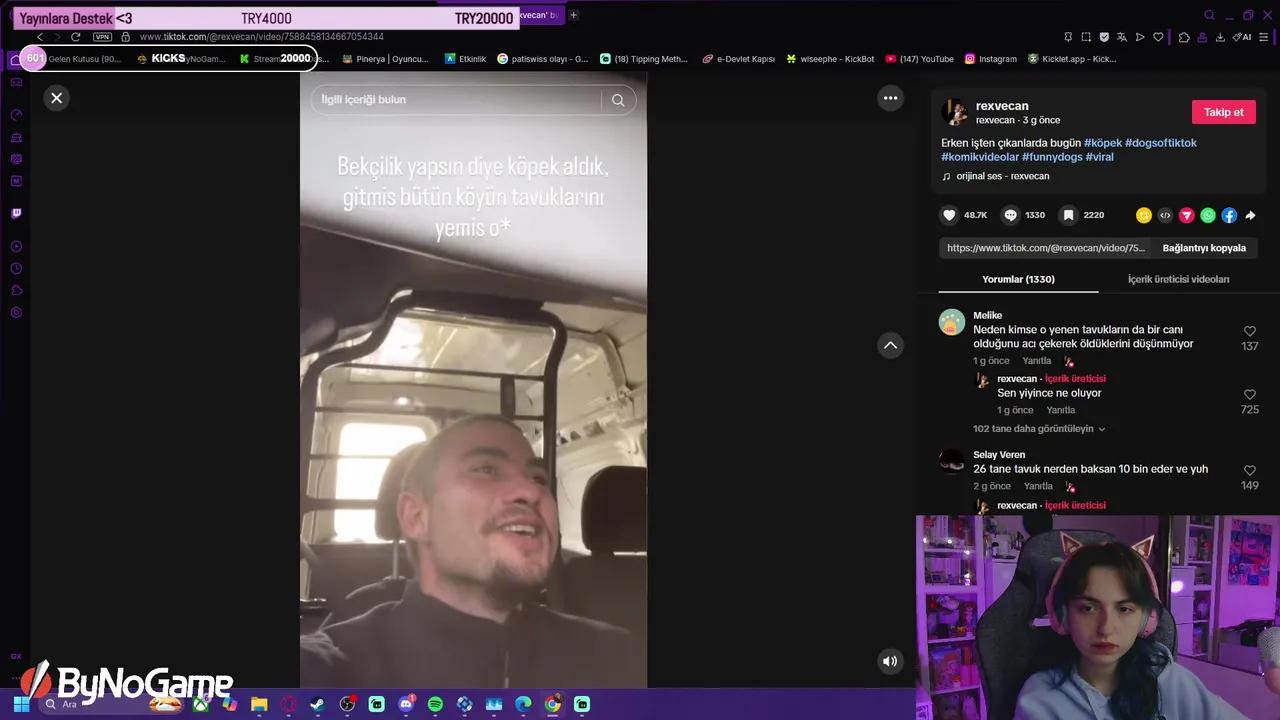Open the e-Devlet Kapısı bookmark
The height and width of the screenshot is (720, 1280).
pos(738,59)
